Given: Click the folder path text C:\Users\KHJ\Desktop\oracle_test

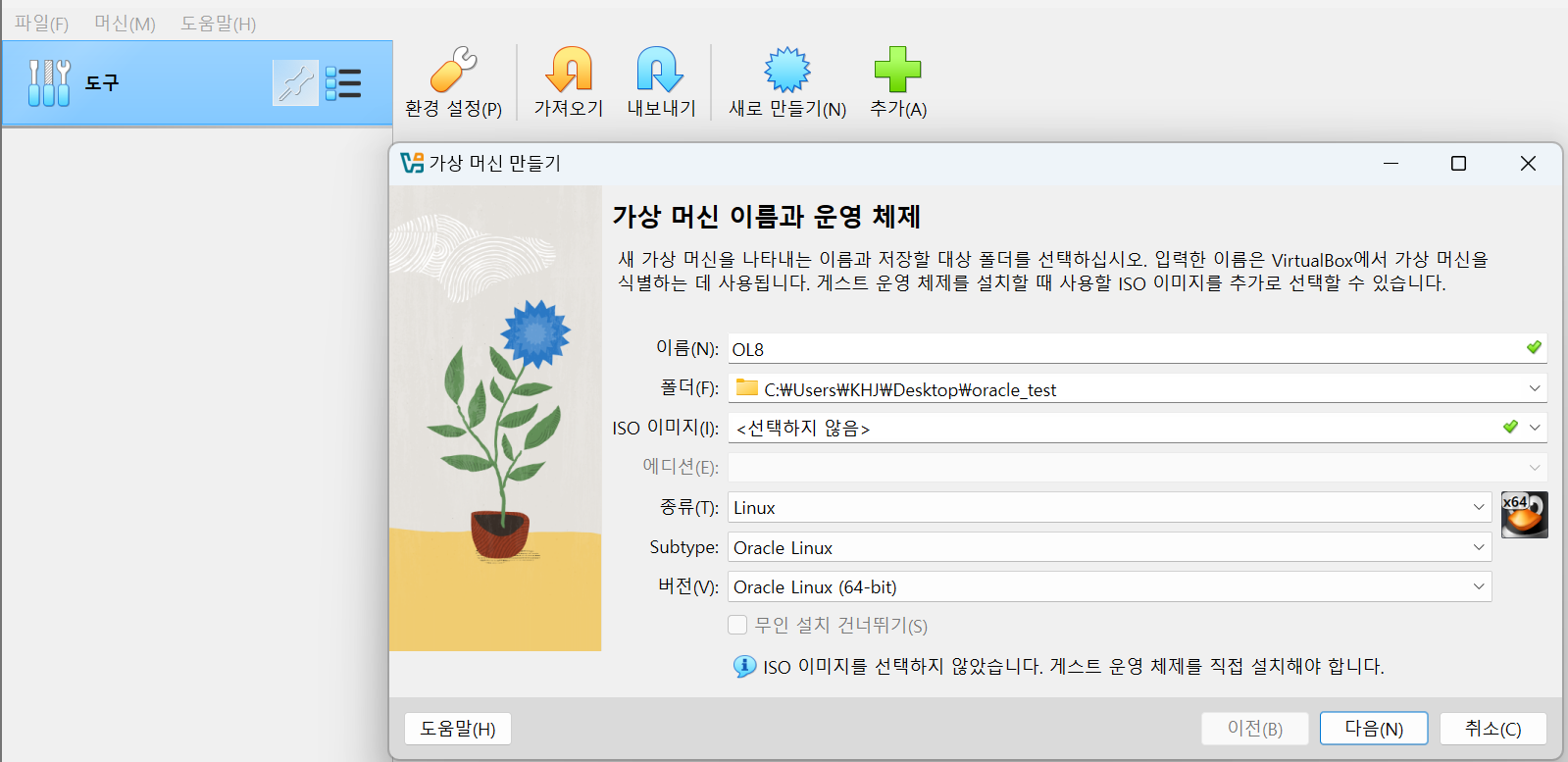Looking at the screenshot, I should click(910, 389).
